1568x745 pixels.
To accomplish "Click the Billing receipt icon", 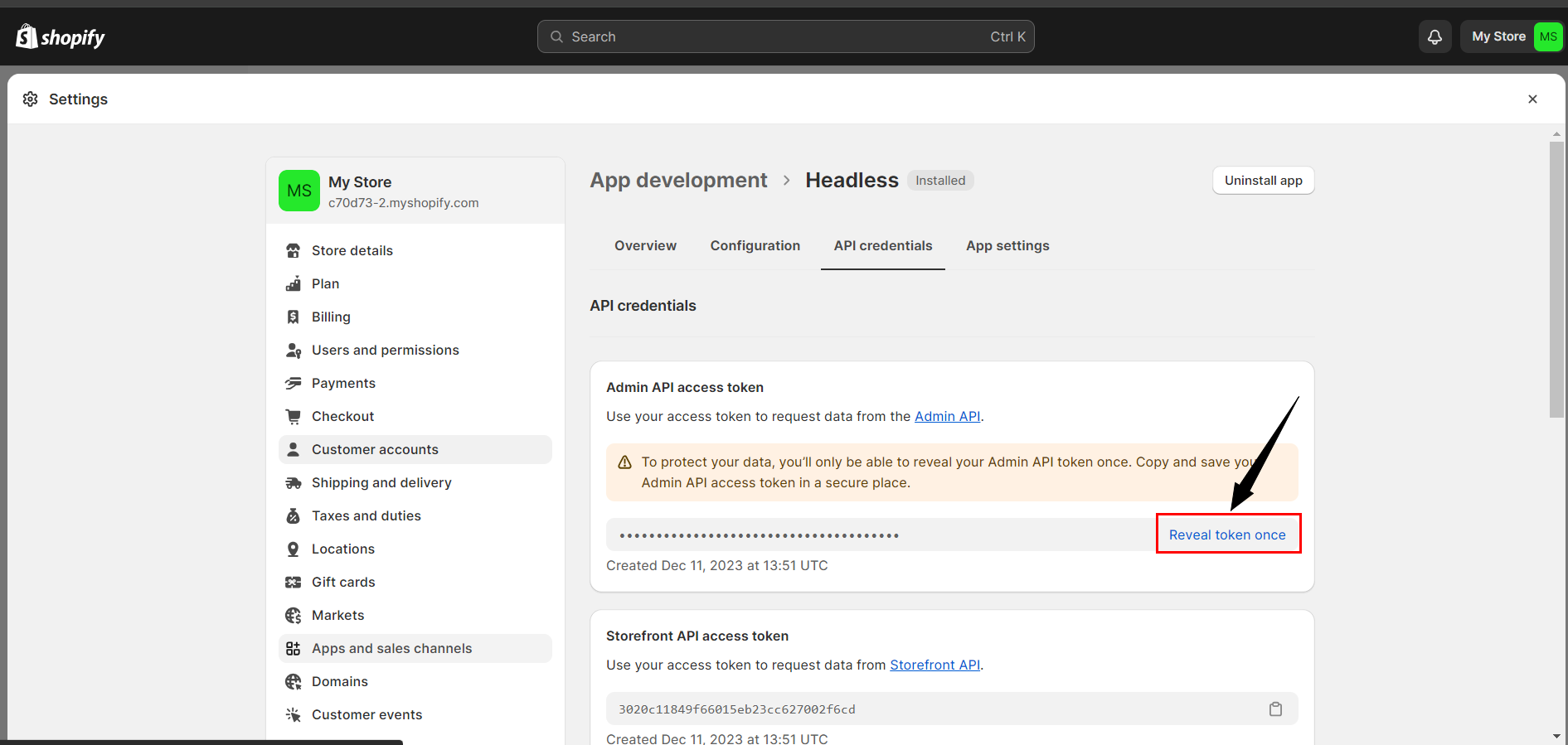I will (293, 317).
